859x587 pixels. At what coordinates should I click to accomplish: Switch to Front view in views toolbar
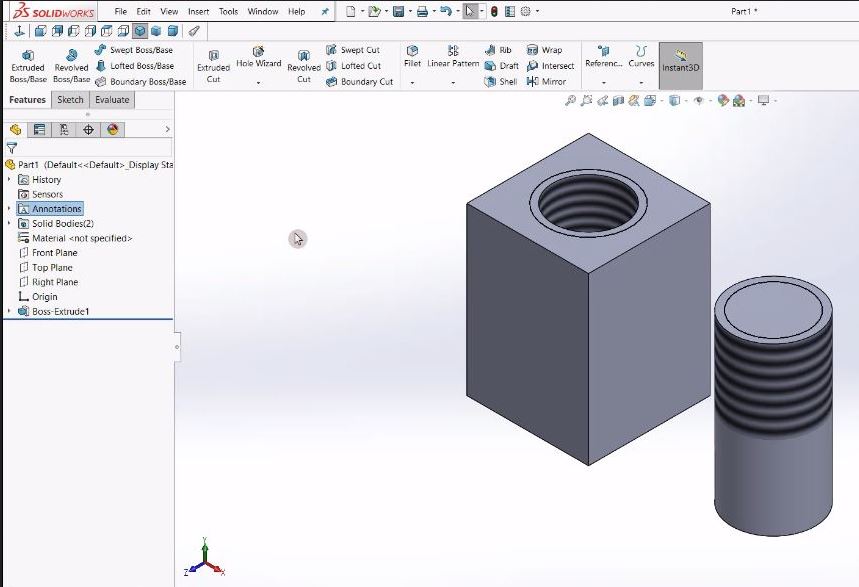(41, 31)
